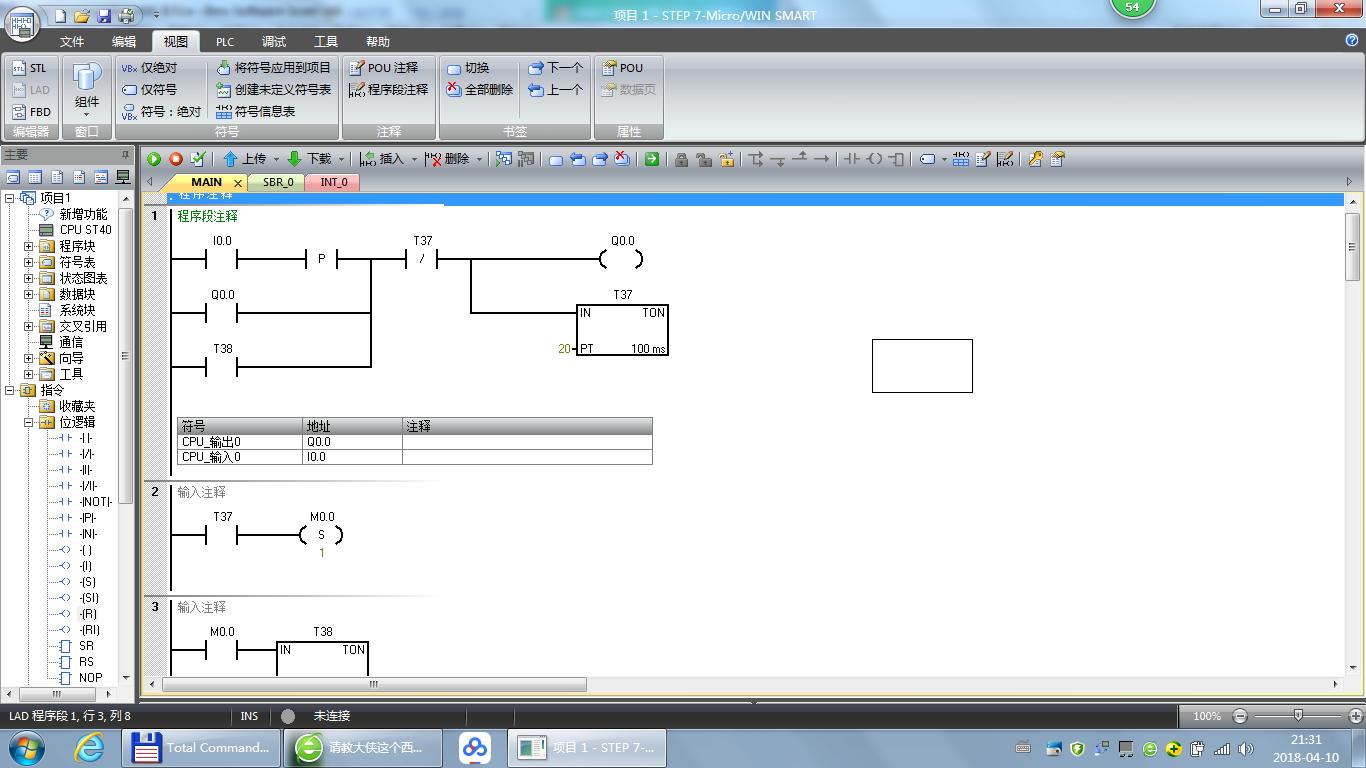The height and width of the screenshot is (768, 1366).
Task: Expand the 符号表 tree node
Action: pyautogui.click(x=29, y=262)
